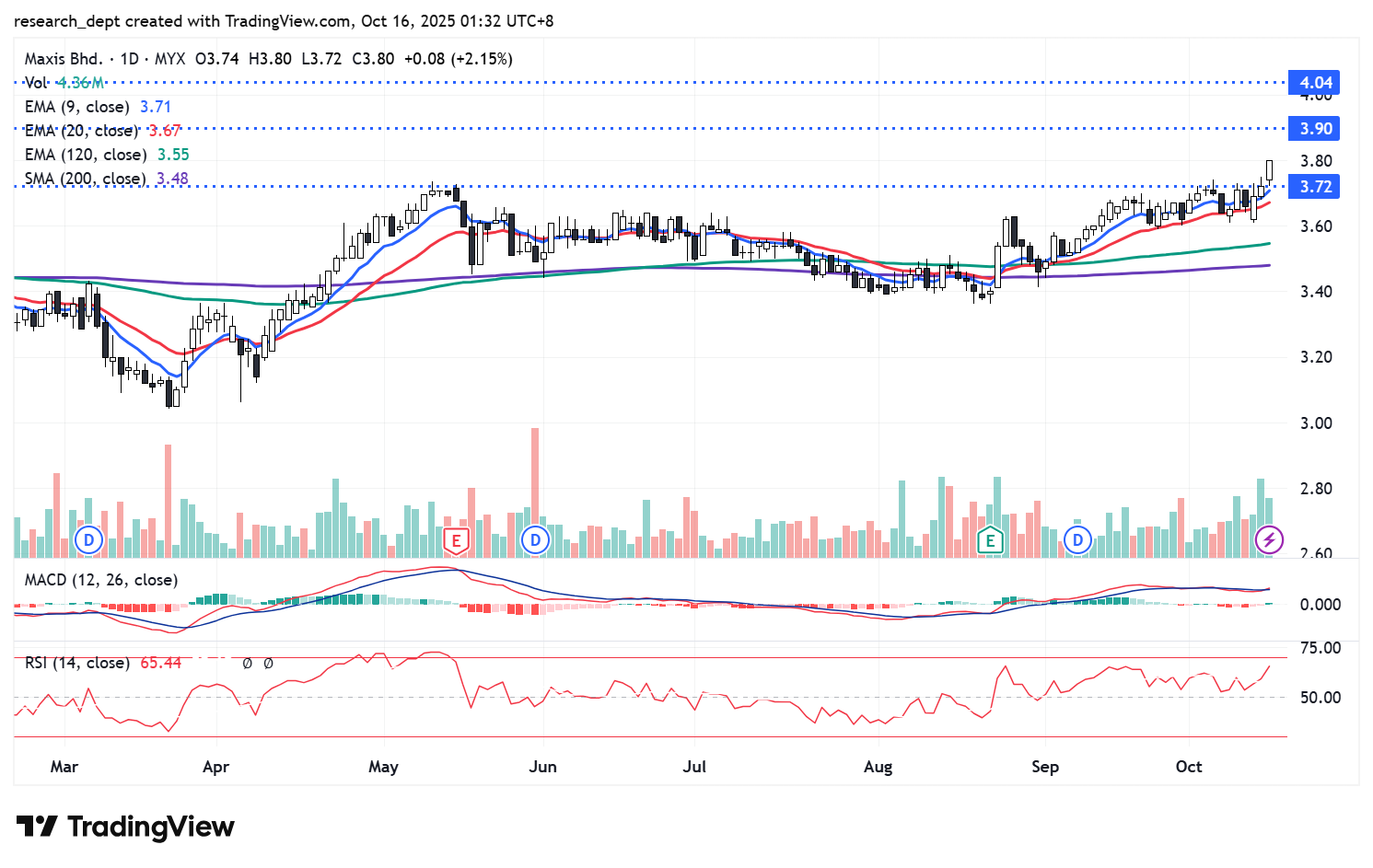Click the Vol indicator legend label
Viewport: 1373px width, 868px height.
(x=36, y=83)
